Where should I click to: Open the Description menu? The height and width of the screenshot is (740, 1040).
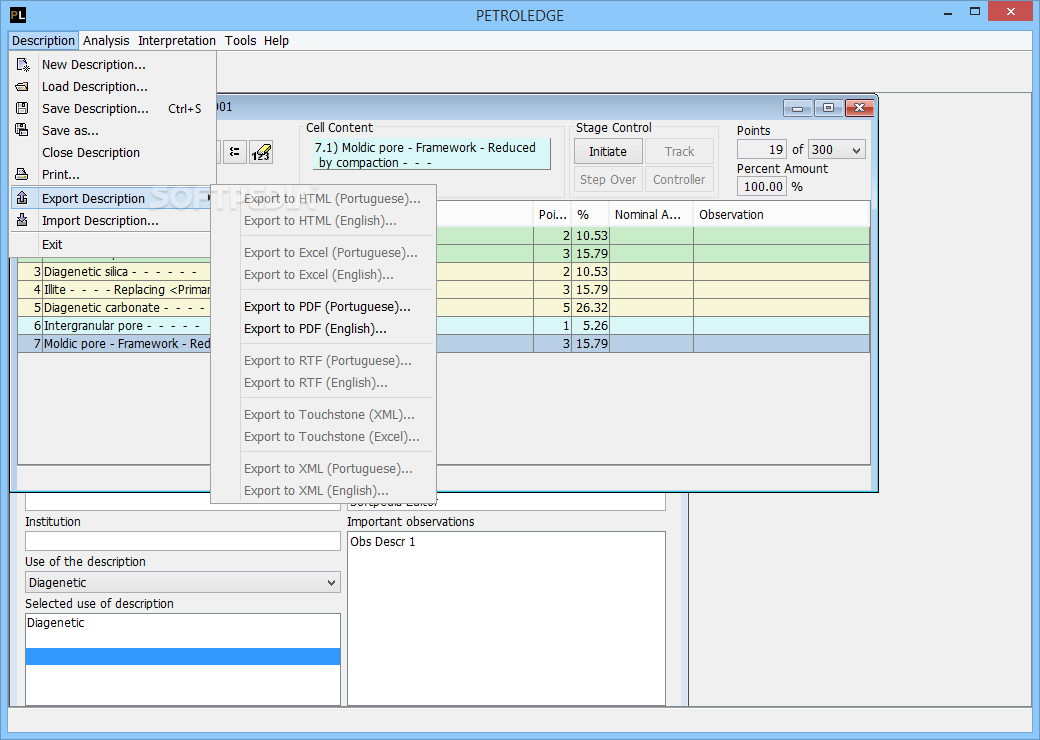point(44,40)
